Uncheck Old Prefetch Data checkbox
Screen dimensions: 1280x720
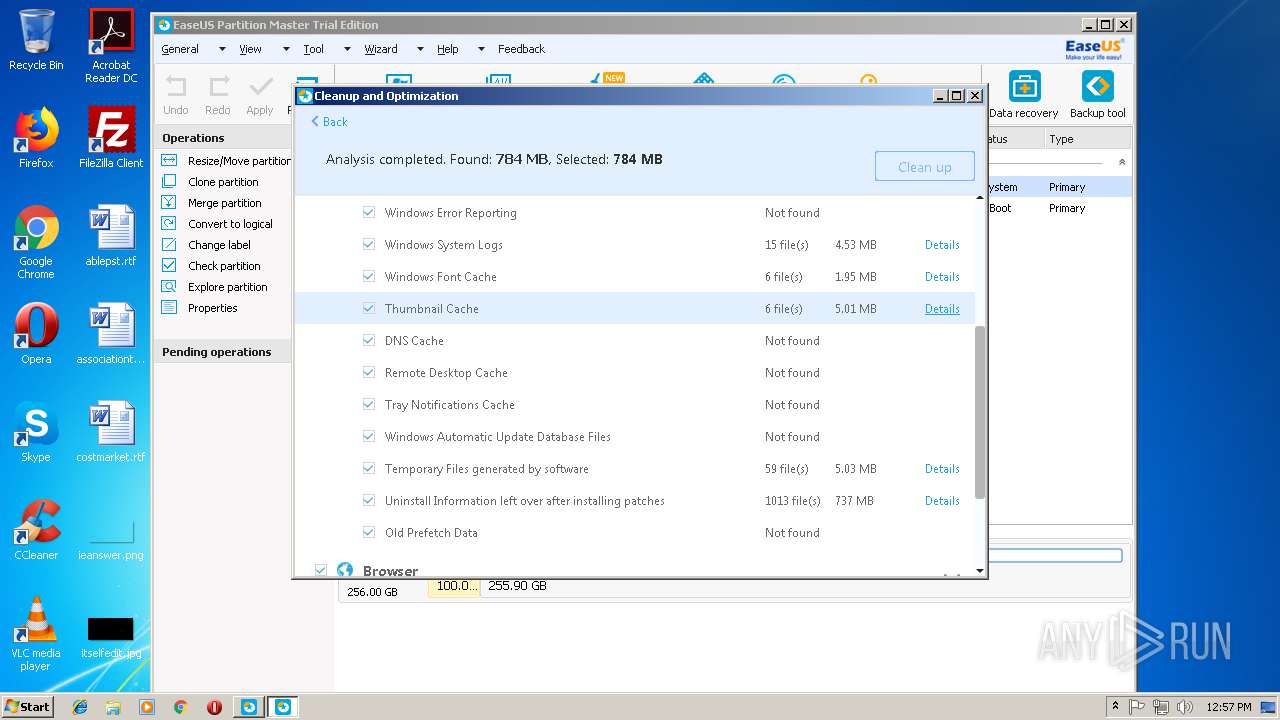[369, 533]
